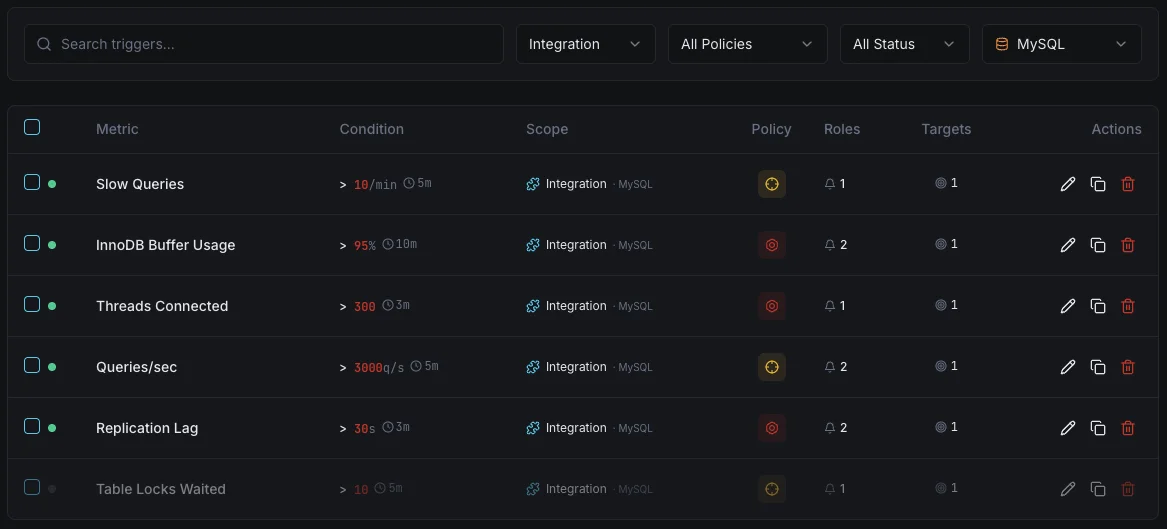Copy the Queries/sec trigger
Screen dimensions: 1167x529
coord(1098,367)
